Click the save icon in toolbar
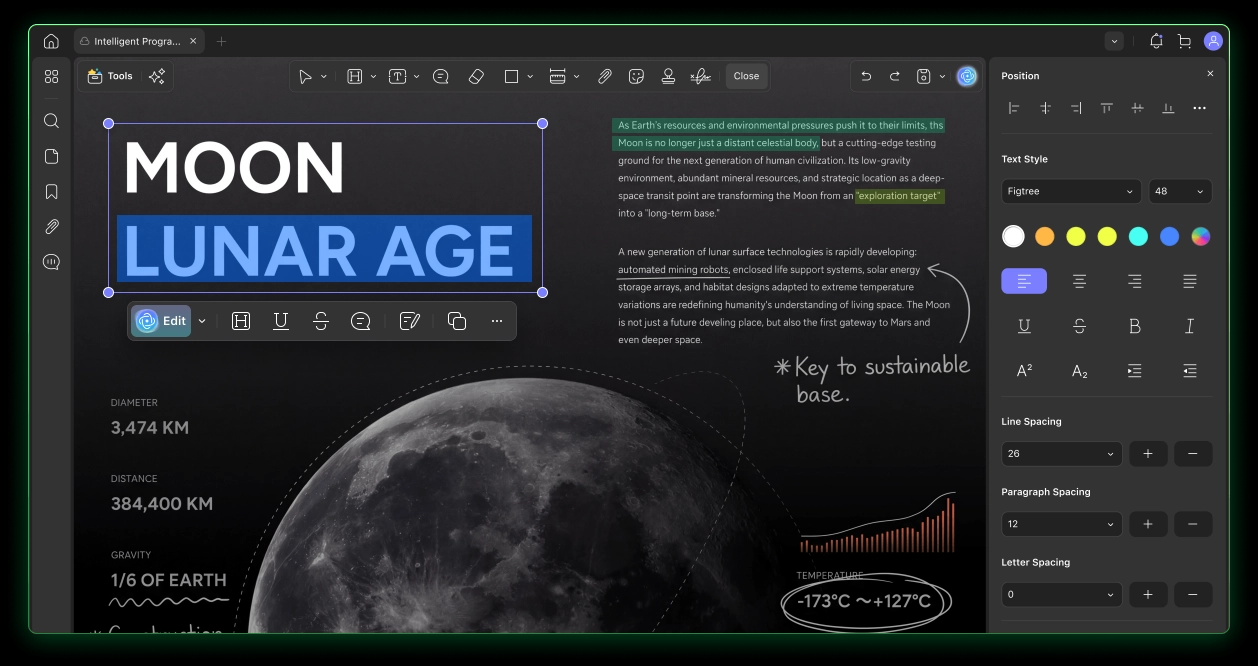The width and height of the screenshot is (1258, 666). tap(925, 76)
